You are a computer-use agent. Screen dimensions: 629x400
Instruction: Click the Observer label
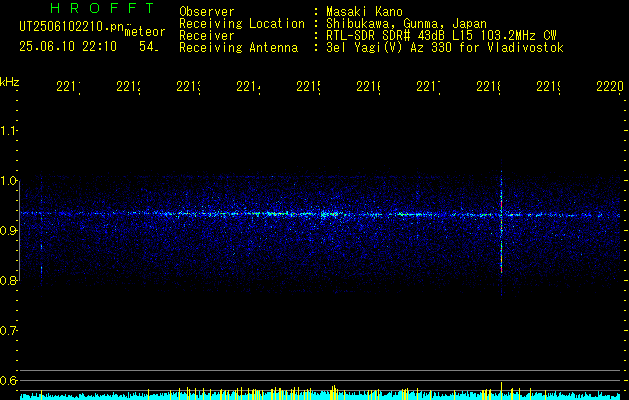tap(207, 11)
